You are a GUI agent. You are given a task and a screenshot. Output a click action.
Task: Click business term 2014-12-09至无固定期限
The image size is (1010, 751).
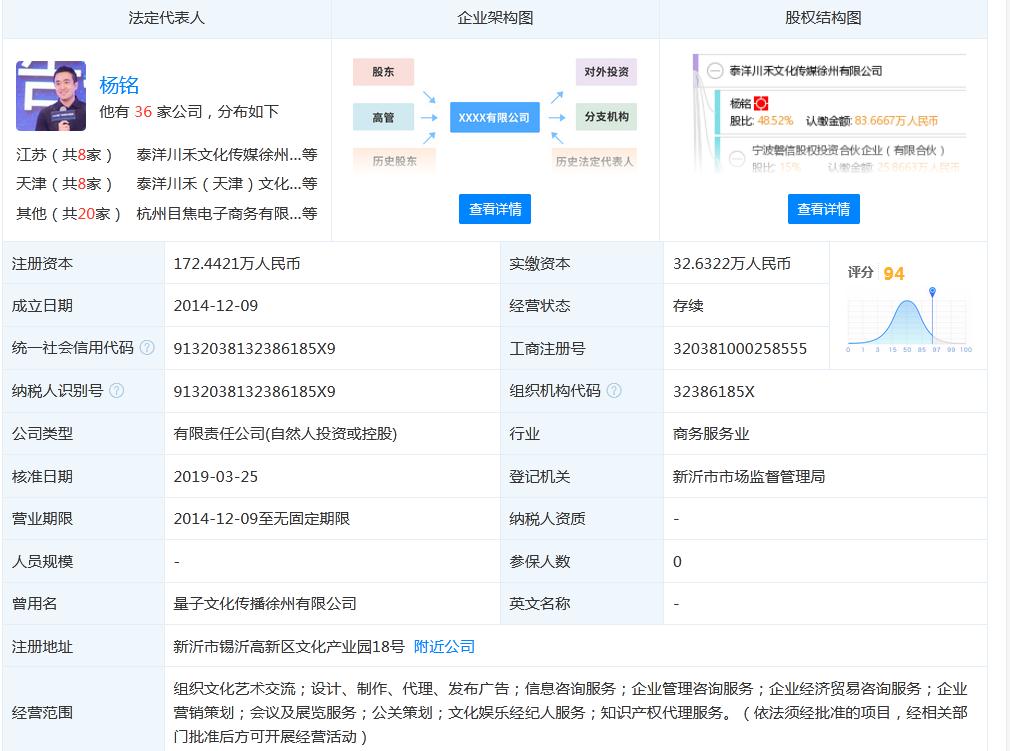coord(262,518)
